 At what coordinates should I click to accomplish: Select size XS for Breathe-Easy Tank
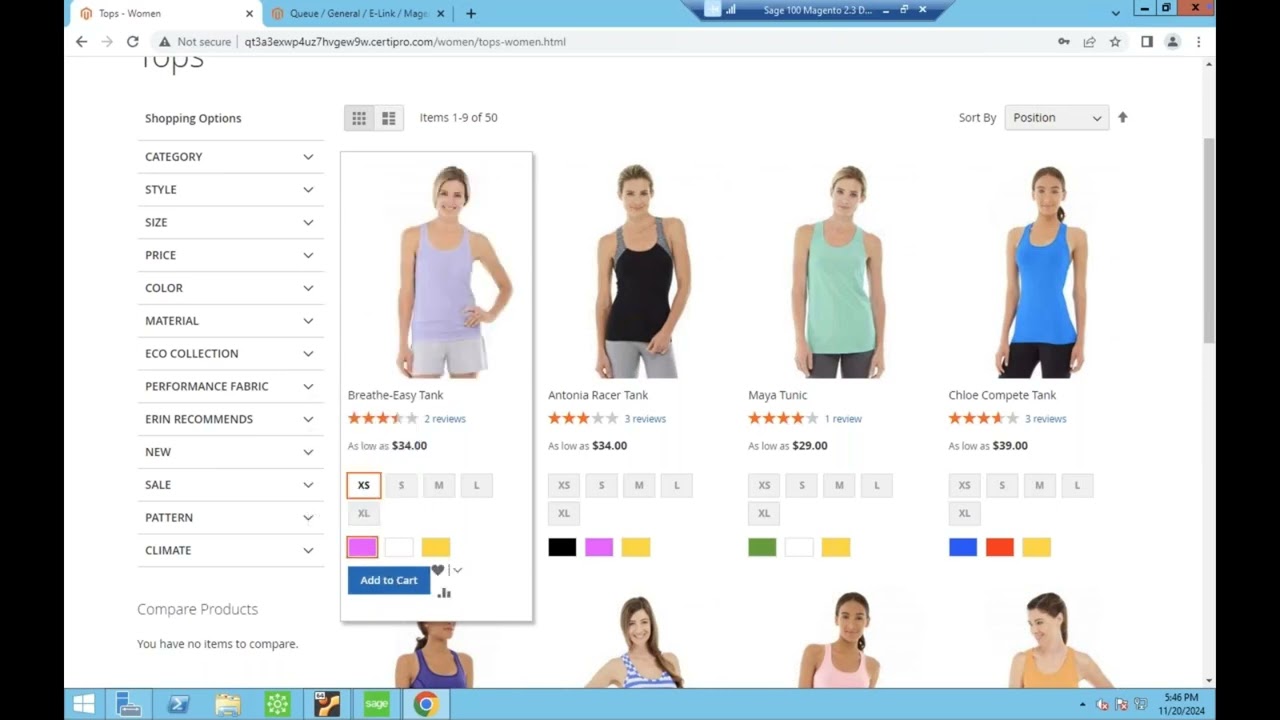pos(364,485)
